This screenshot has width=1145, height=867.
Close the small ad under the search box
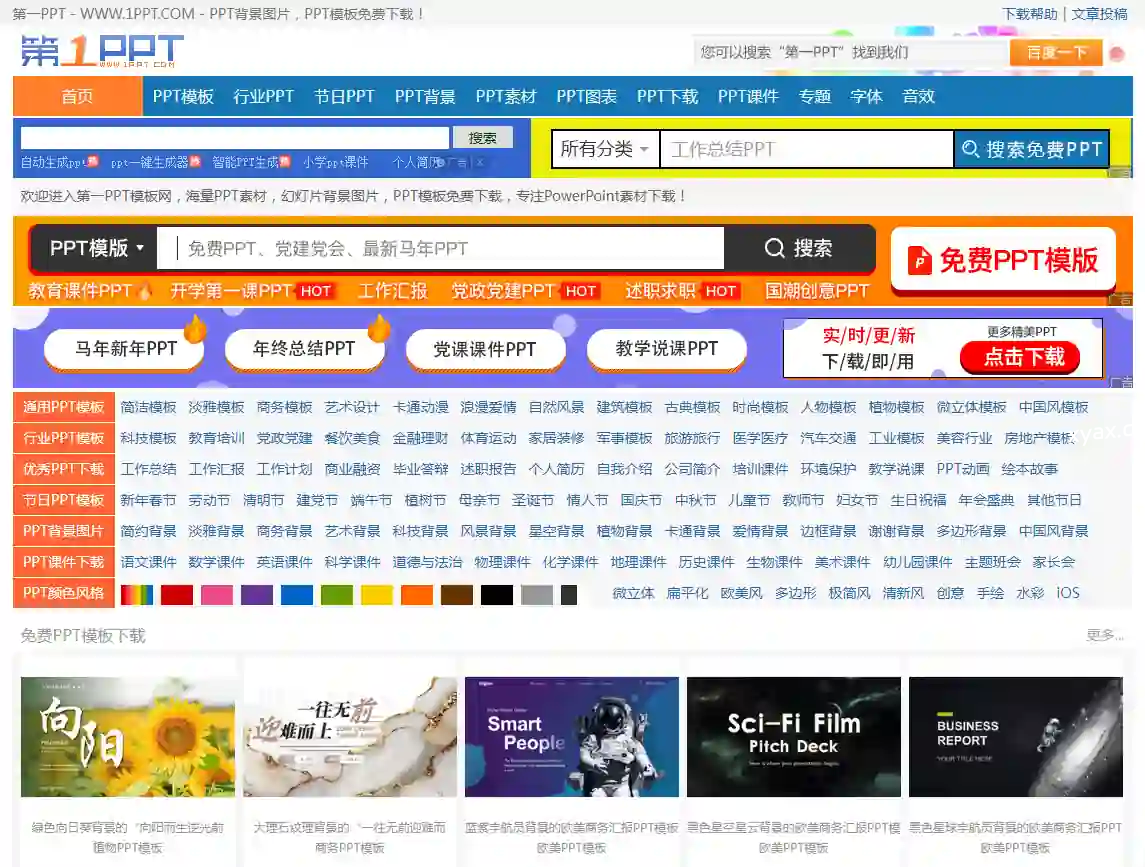(x=479, y=162)
